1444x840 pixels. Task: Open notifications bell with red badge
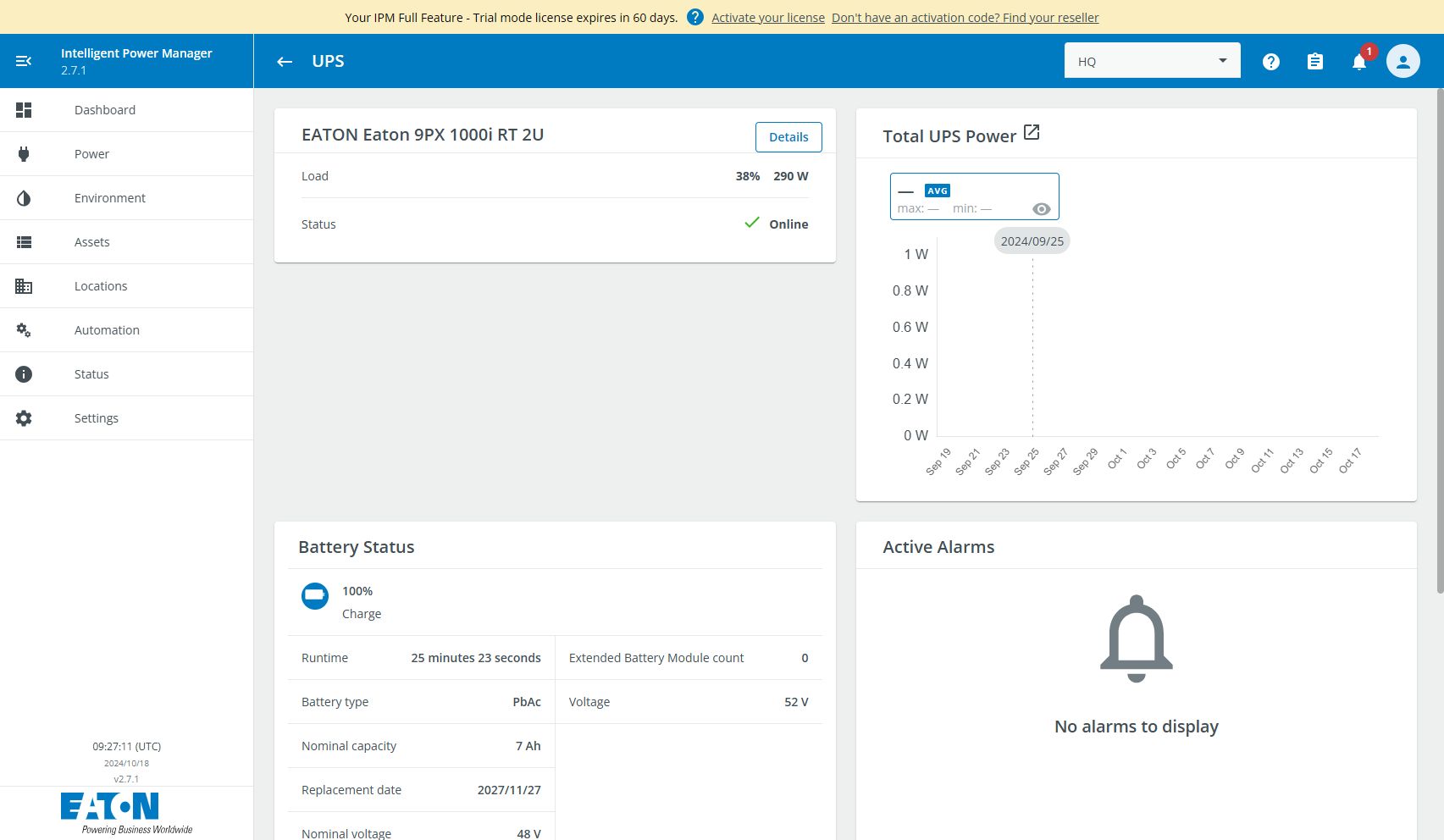1359,62
